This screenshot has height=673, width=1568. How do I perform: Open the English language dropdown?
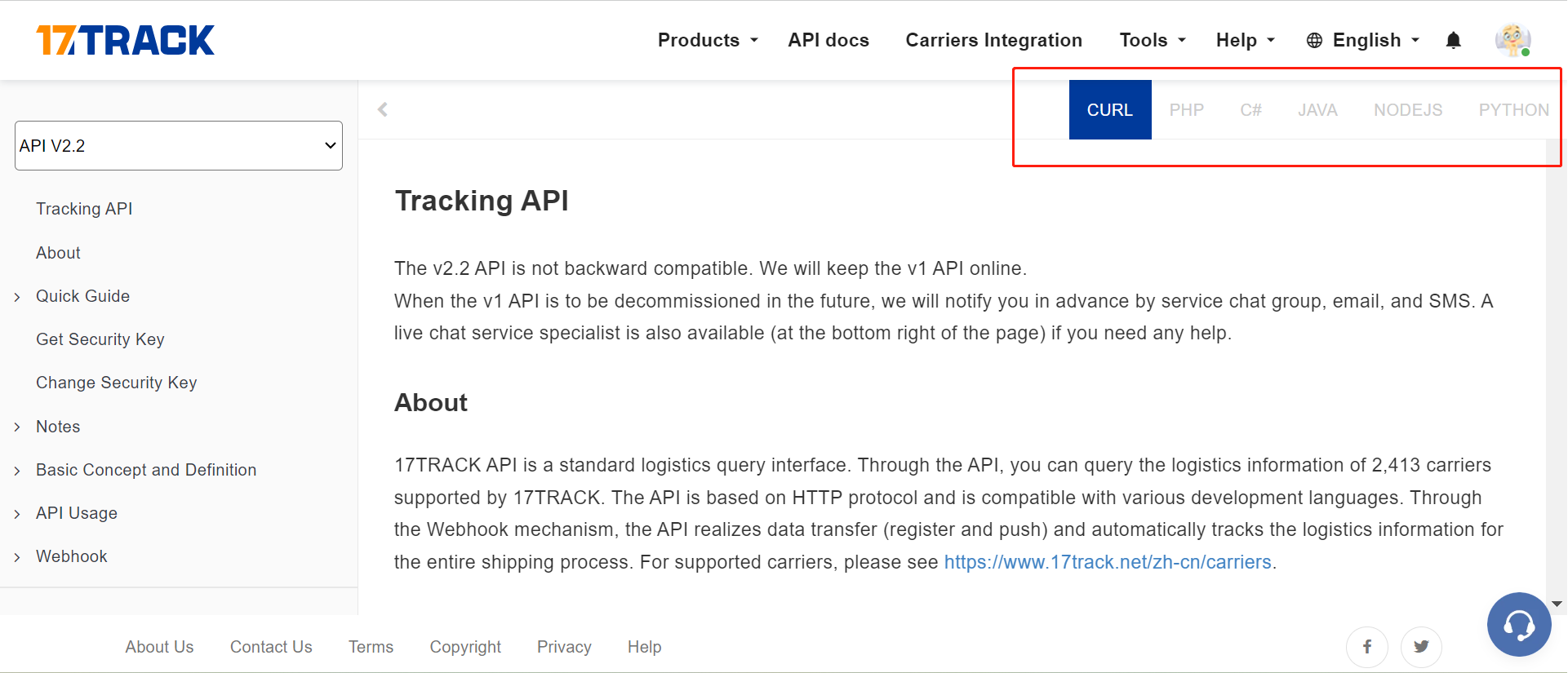click(x=1376, y=40)
